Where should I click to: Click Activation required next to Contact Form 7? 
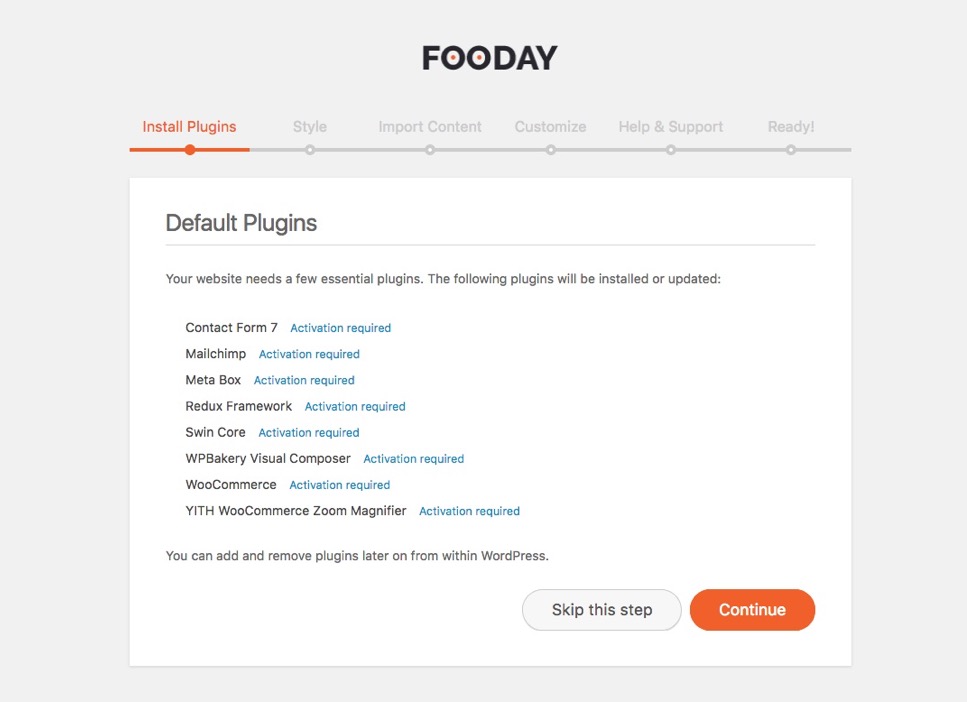tap(340, 328)
